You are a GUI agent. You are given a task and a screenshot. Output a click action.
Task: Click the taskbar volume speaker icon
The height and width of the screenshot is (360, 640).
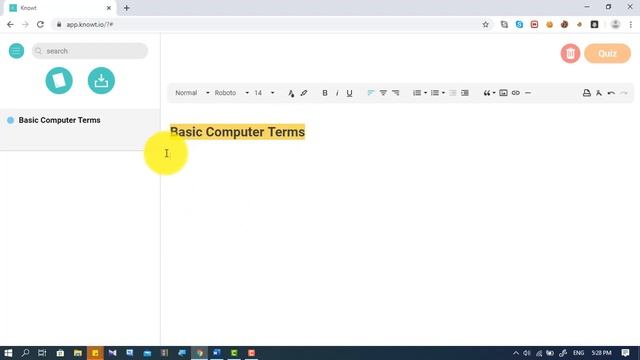527,353
